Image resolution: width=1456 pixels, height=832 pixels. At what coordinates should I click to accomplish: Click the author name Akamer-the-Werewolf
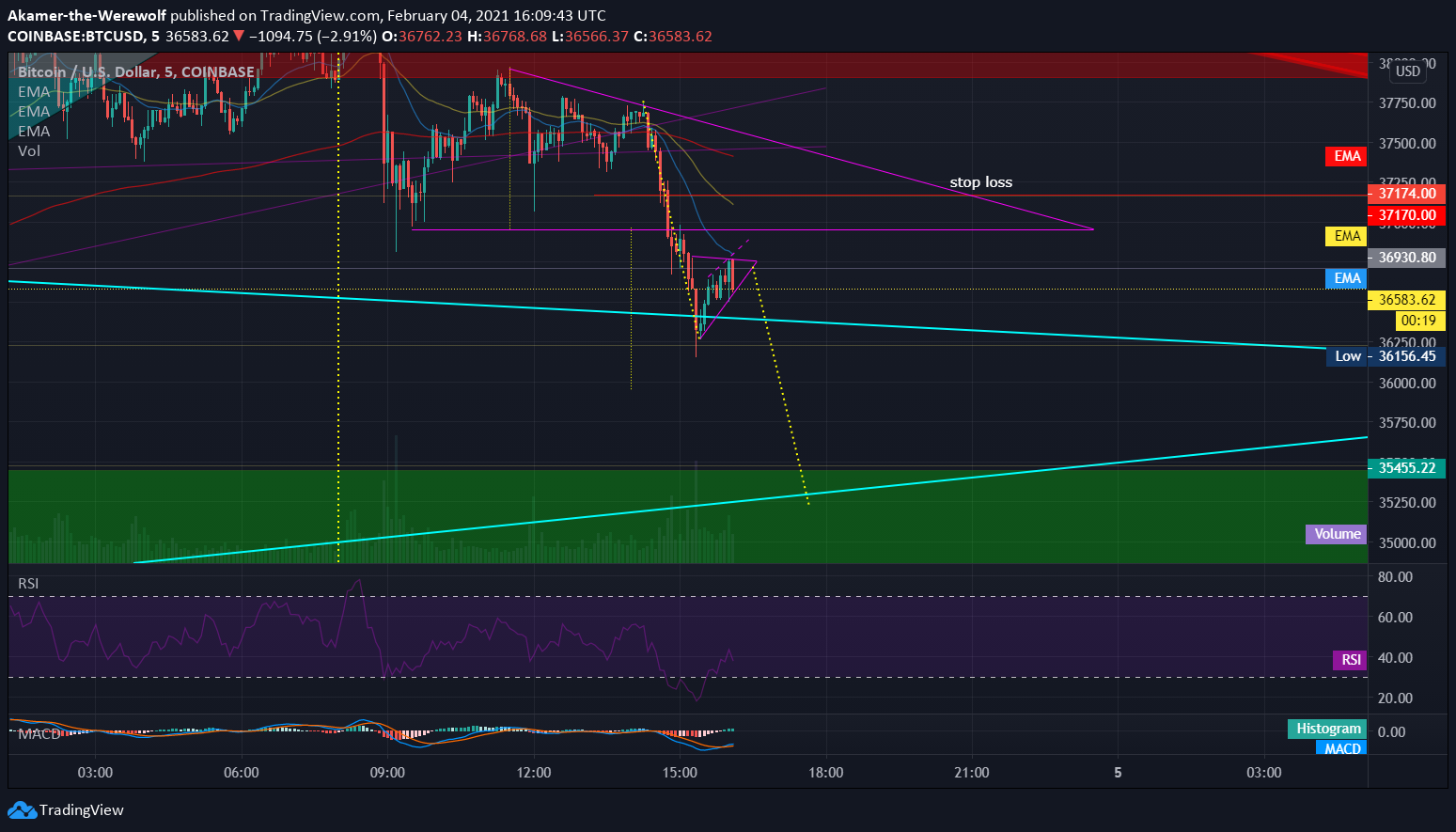(x=87, y=16)
